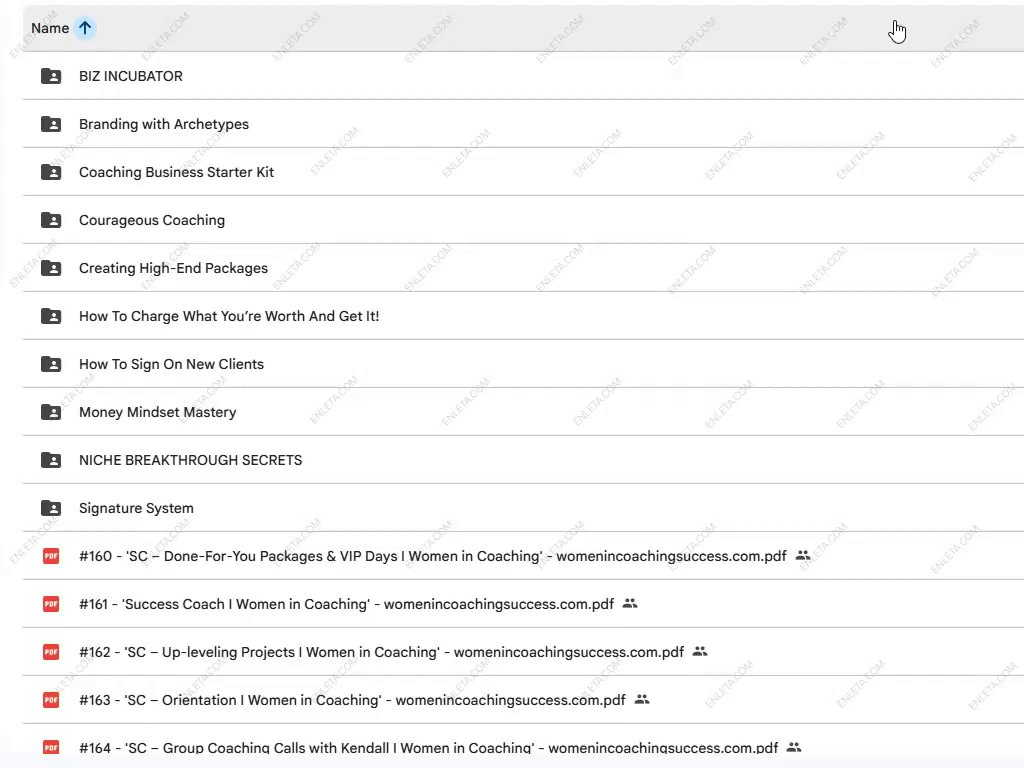Select #164 Group Coaching Calls with Kendall PDF
1024x768 pixels.
(x=428, y=748)
